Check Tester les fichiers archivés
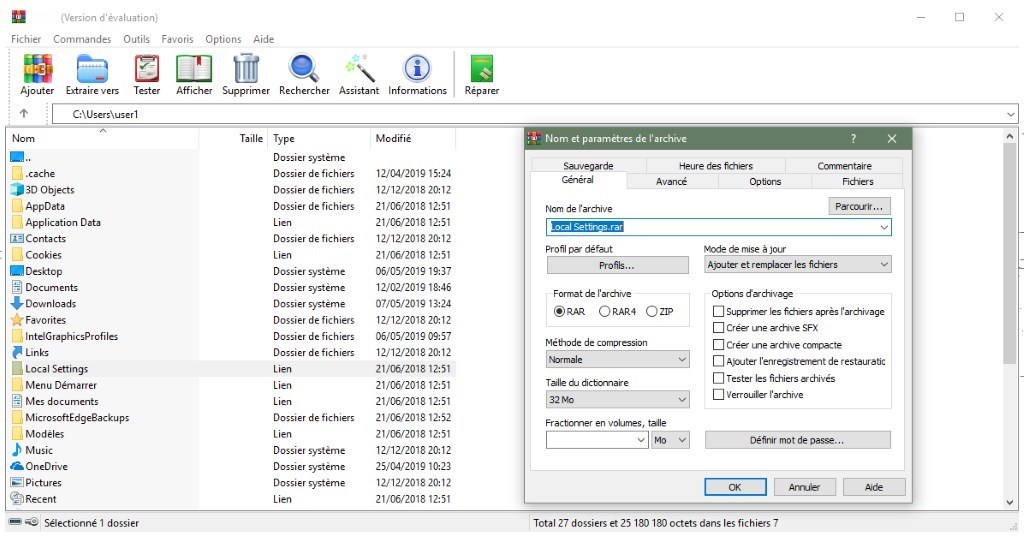The image size is (1024, 537). (719, 378)
